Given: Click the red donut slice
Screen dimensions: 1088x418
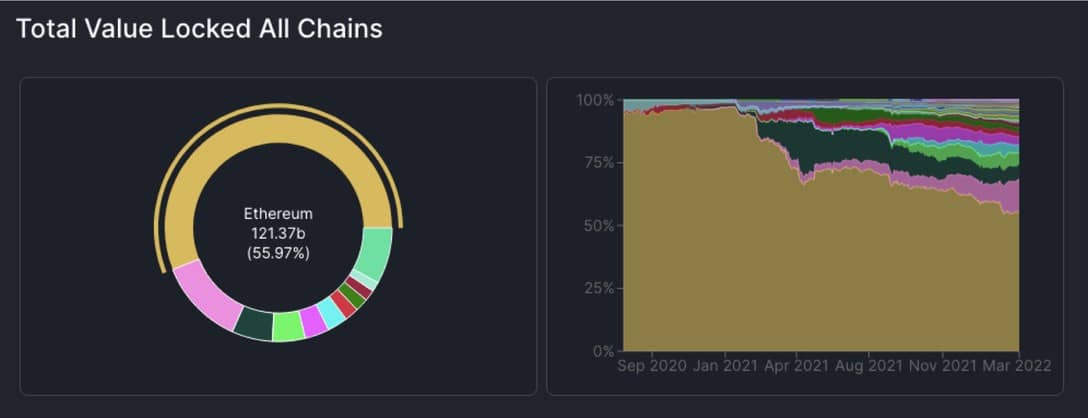Looking at the screenshot, I should (x=343, y=304).
